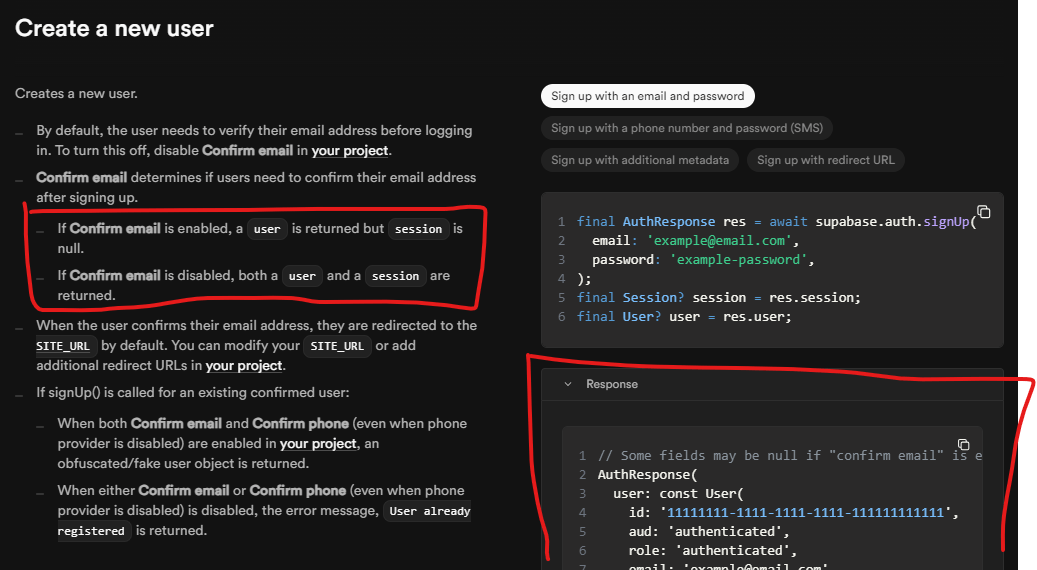The width and height of the screenshot is (1037, 570).
Task: Click the 'session' tag in the enabled bullet
Action: point(418,229)
